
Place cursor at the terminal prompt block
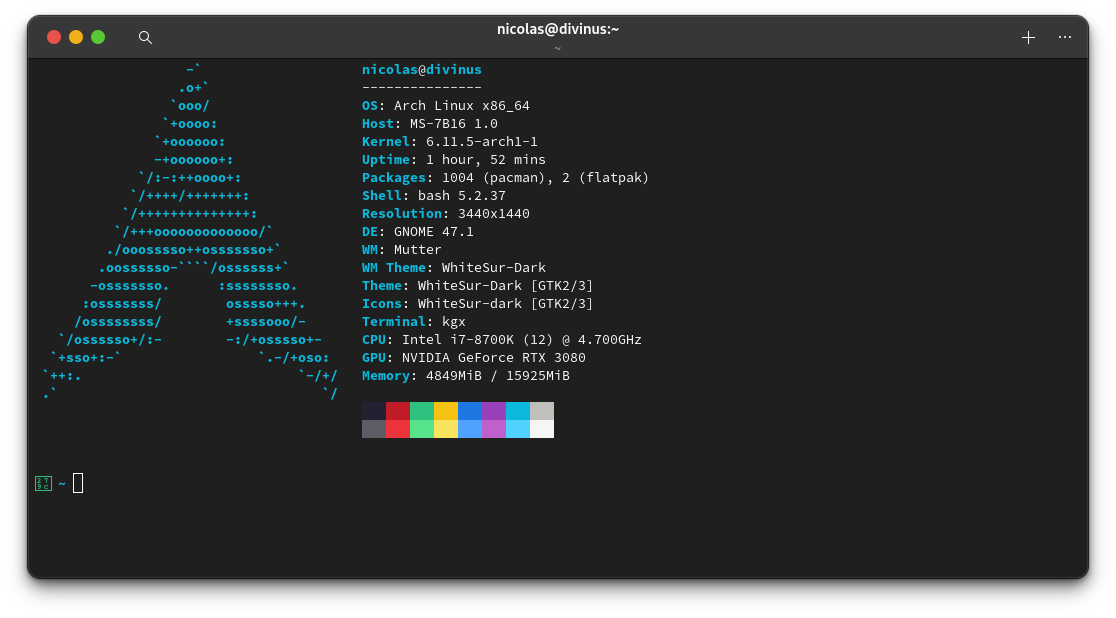pyautogui.click(x=77, y=483)
